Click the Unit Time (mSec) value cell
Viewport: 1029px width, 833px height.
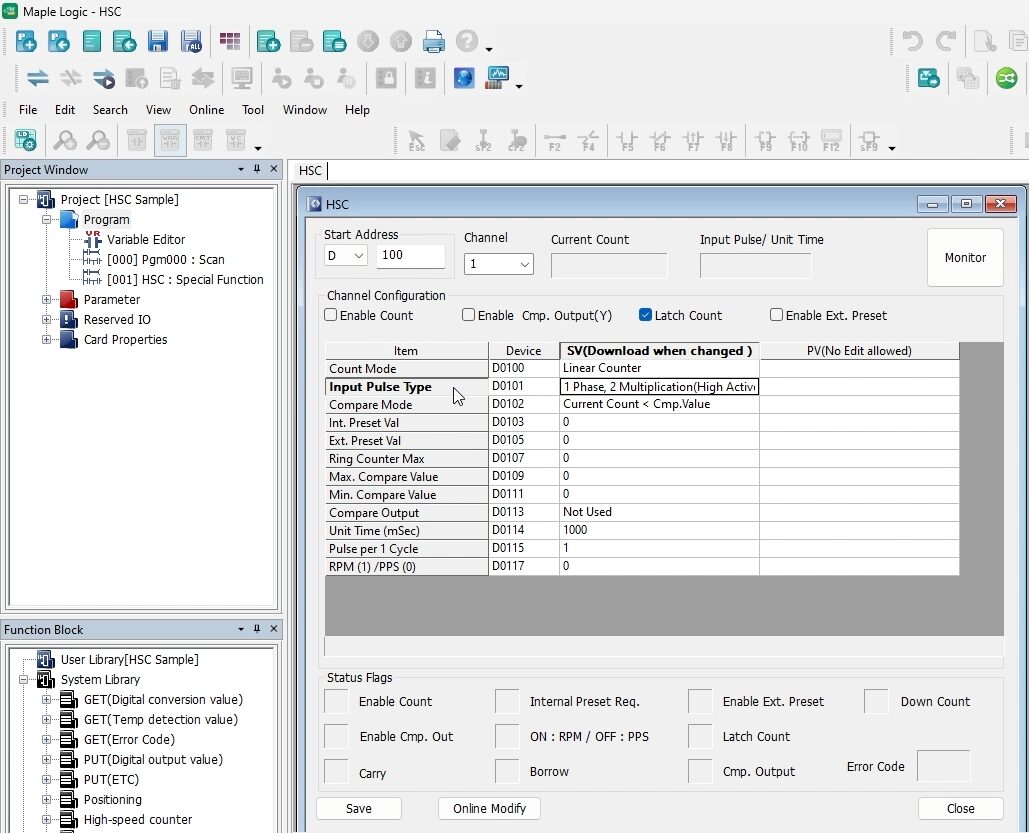(658, 530)
